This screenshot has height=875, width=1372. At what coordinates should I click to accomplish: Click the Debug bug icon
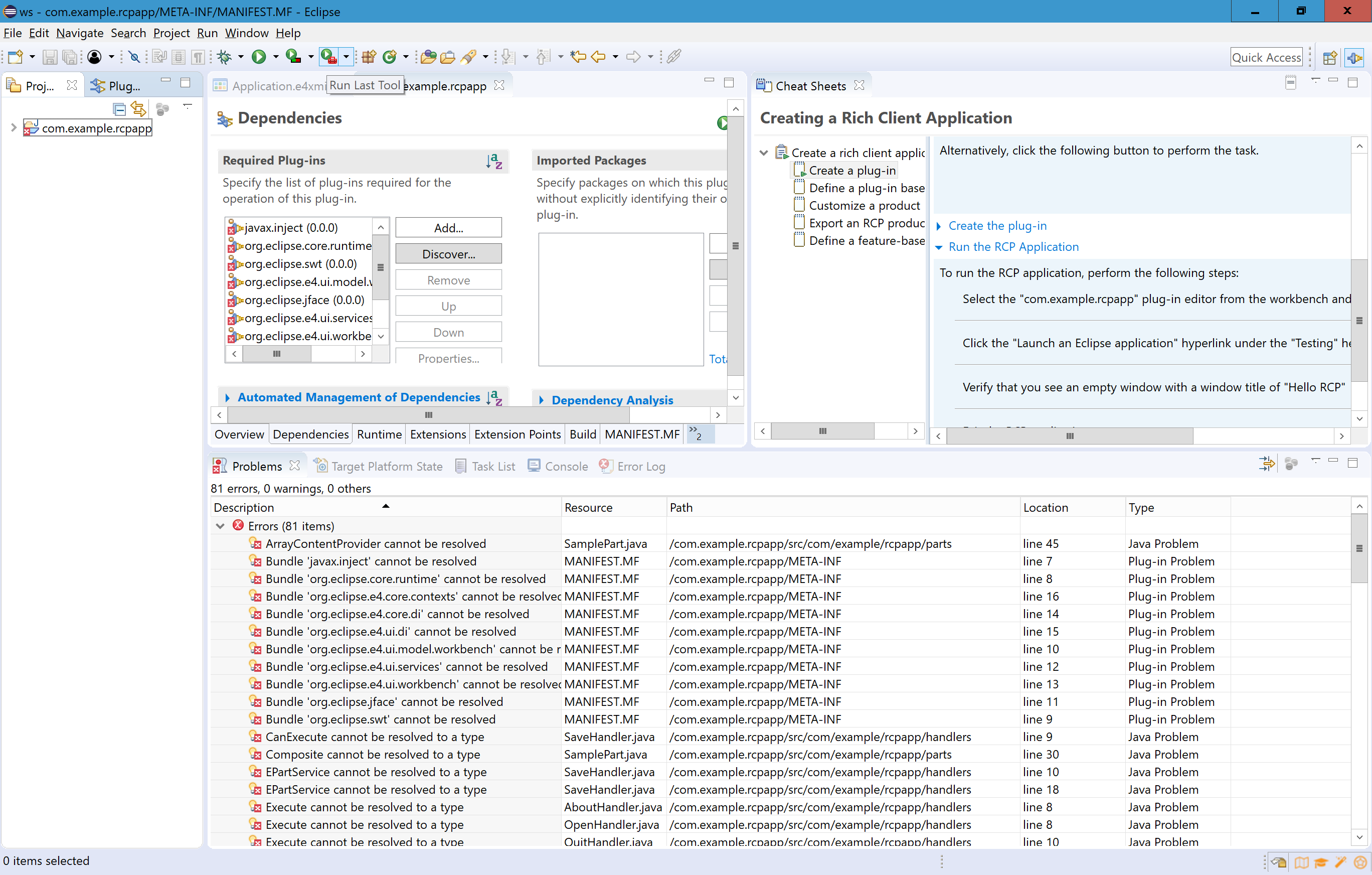click(x=225, y=56)
